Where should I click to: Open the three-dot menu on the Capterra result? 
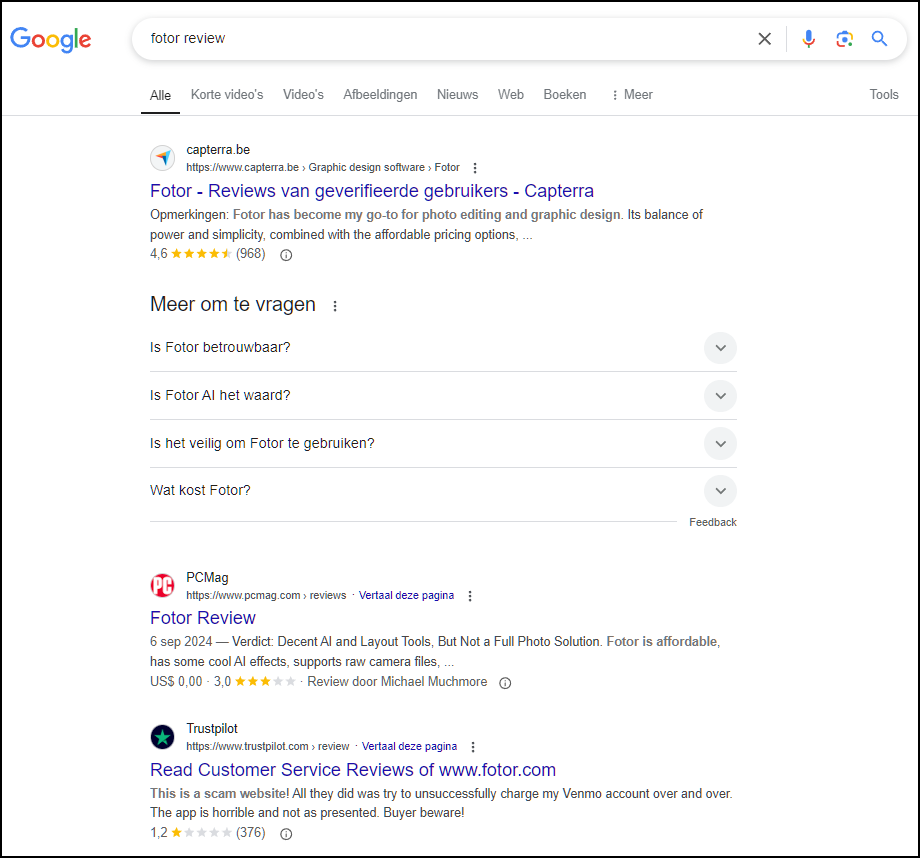pyautogui.click(x=475, y=167)
